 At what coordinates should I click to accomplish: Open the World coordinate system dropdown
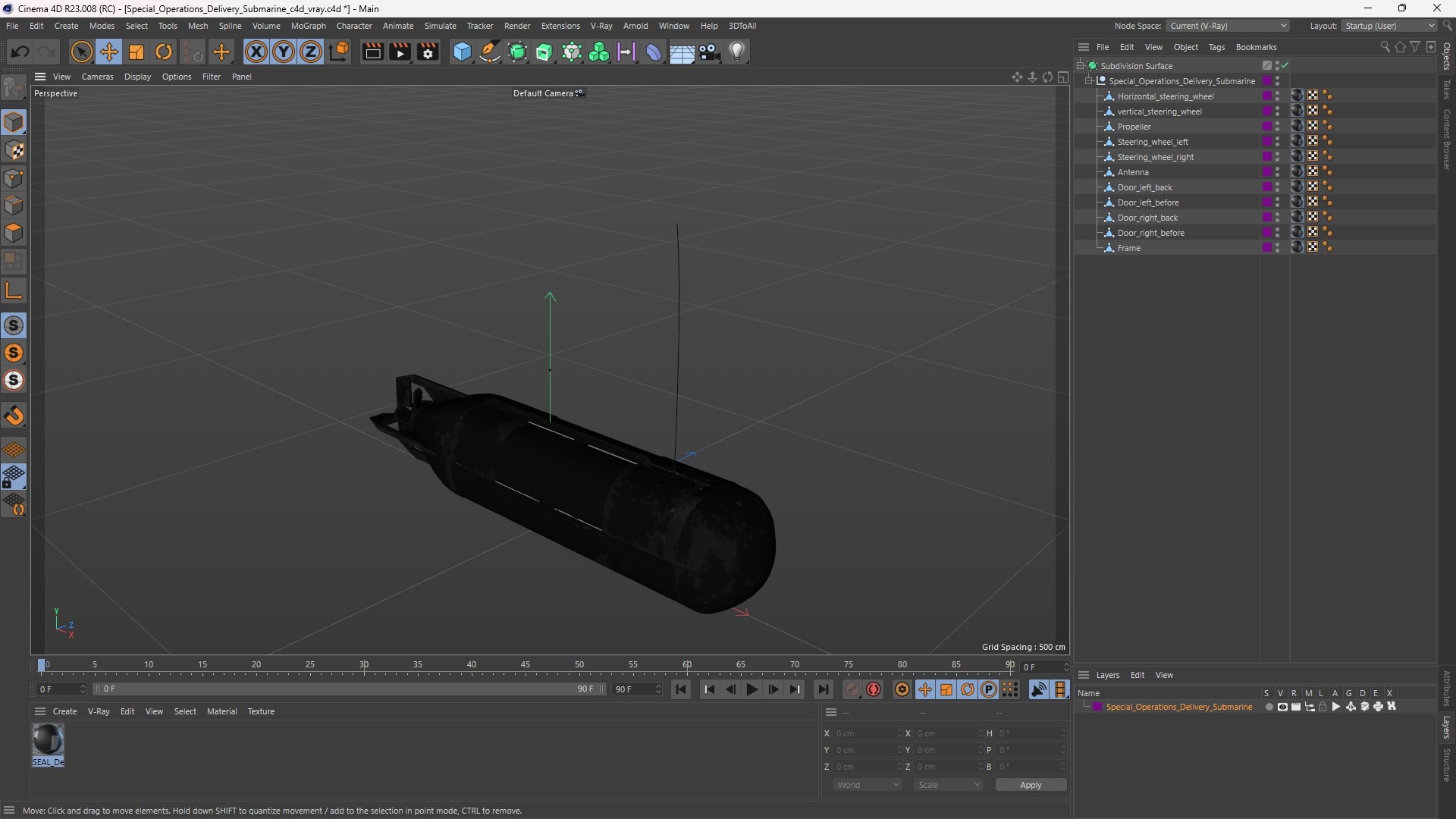pos(868,785)
